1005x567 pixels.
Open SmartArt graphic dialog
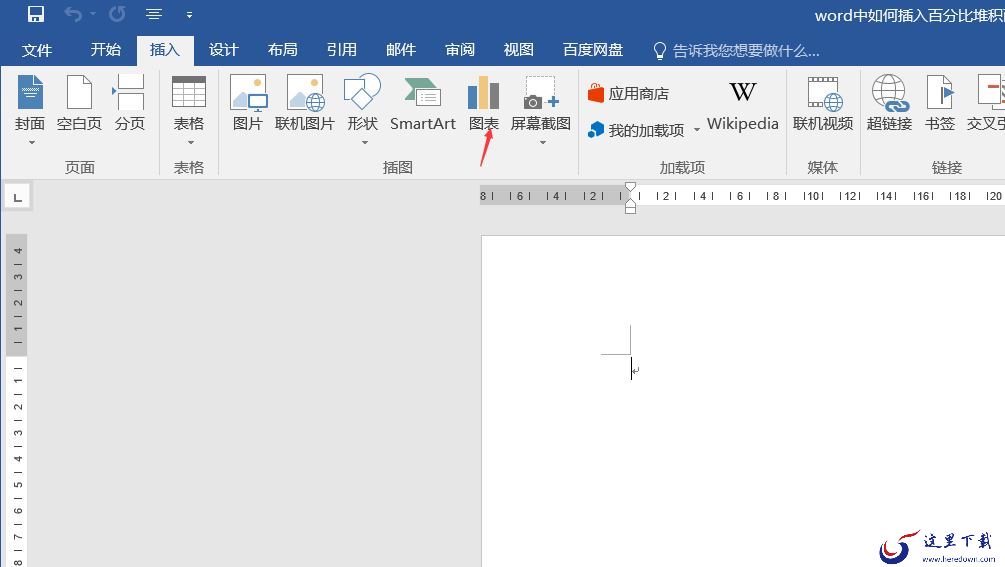coord(422,104)
